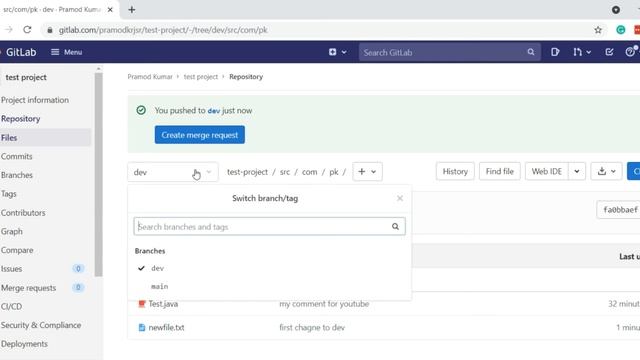Open Merge requests in sidebar
The width and height of the screenshot is (640, 360).
[x=28, y=288]
